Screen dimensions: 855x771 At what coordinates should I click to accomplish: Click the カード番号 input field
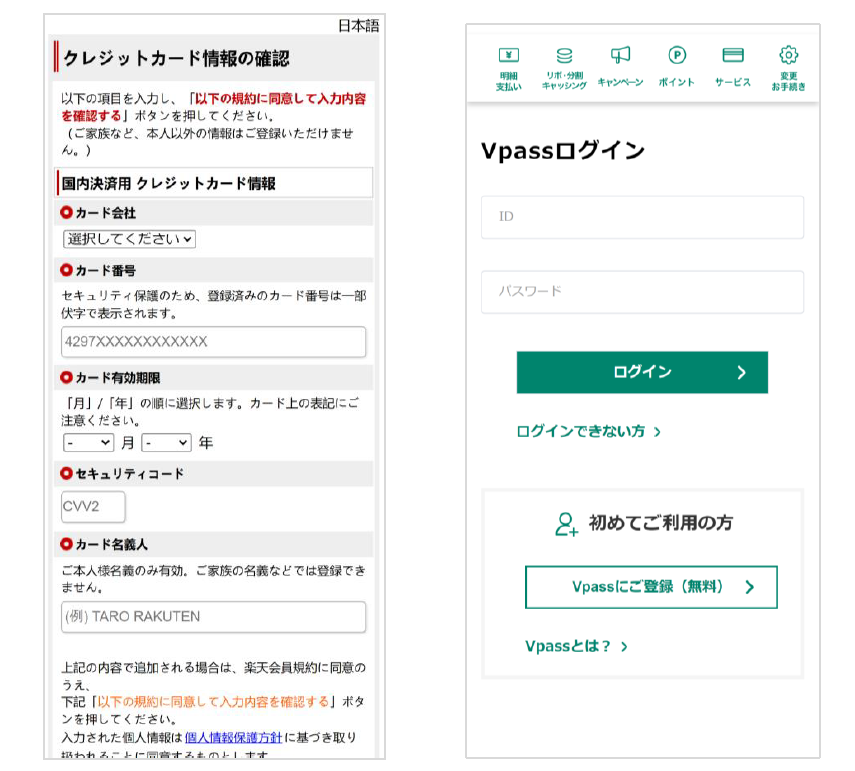pyautogui.click(x=213, y=342)
